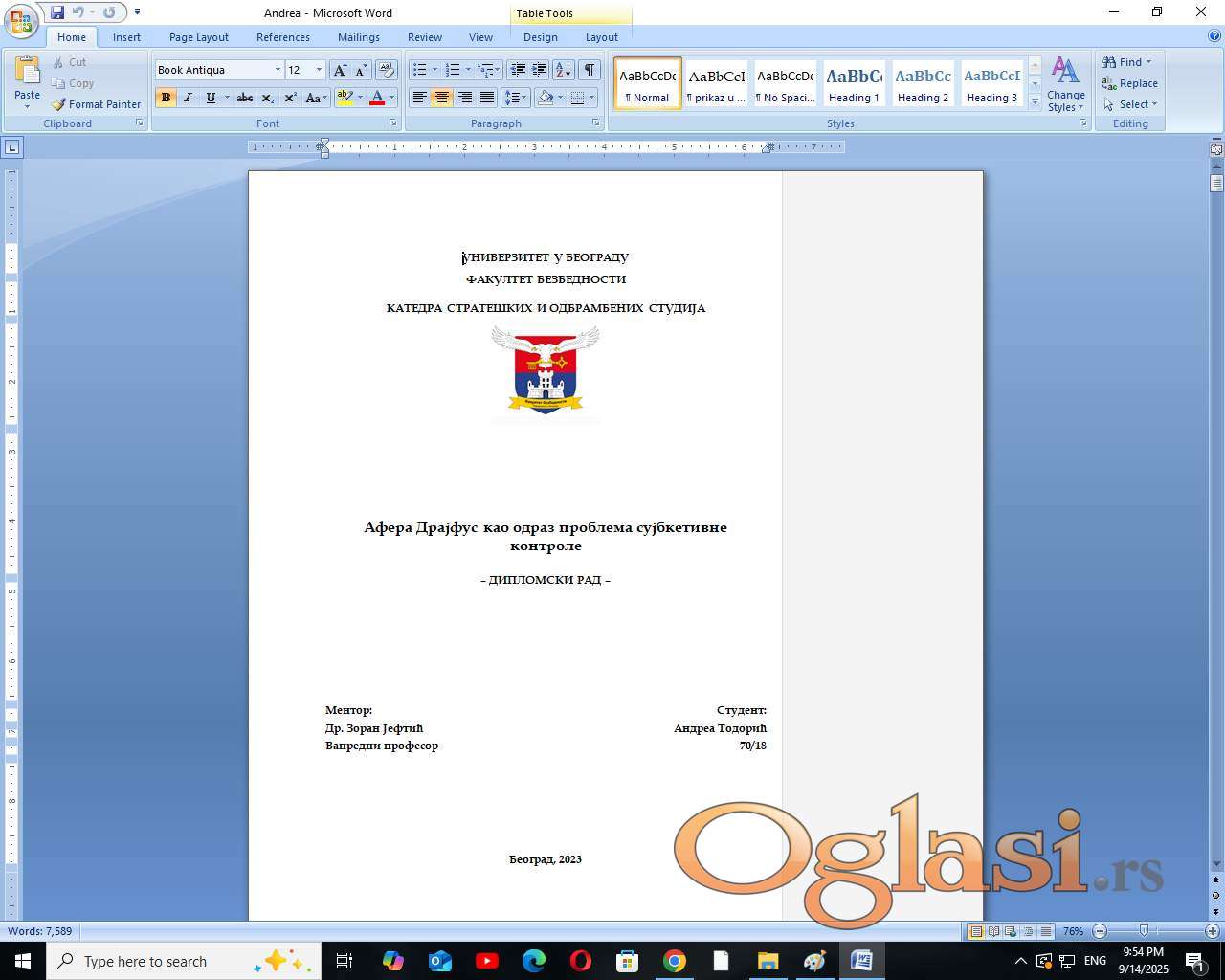This screenshot has height=980, width=1225.
Task: Select Justify text alignment icon
Action: coord(487,98)
